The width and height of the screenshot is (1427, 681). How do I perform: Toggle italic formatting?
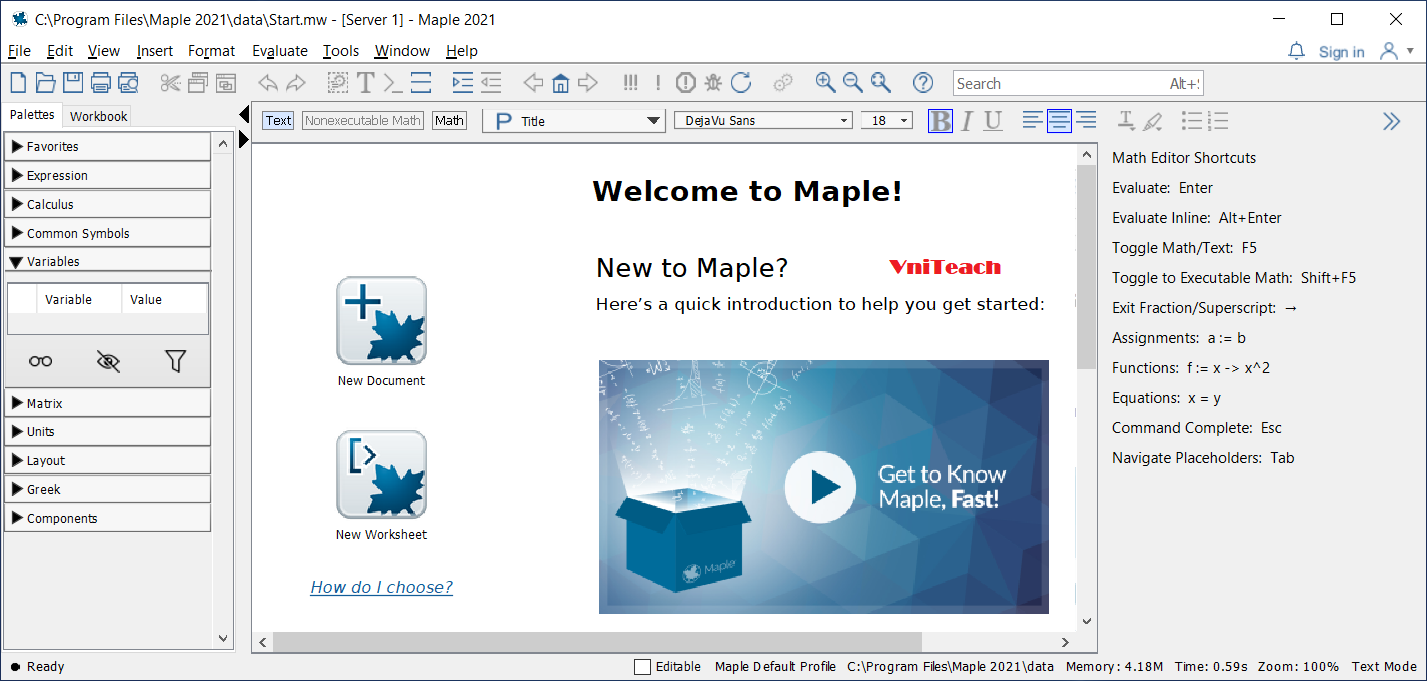click(966, 121)
